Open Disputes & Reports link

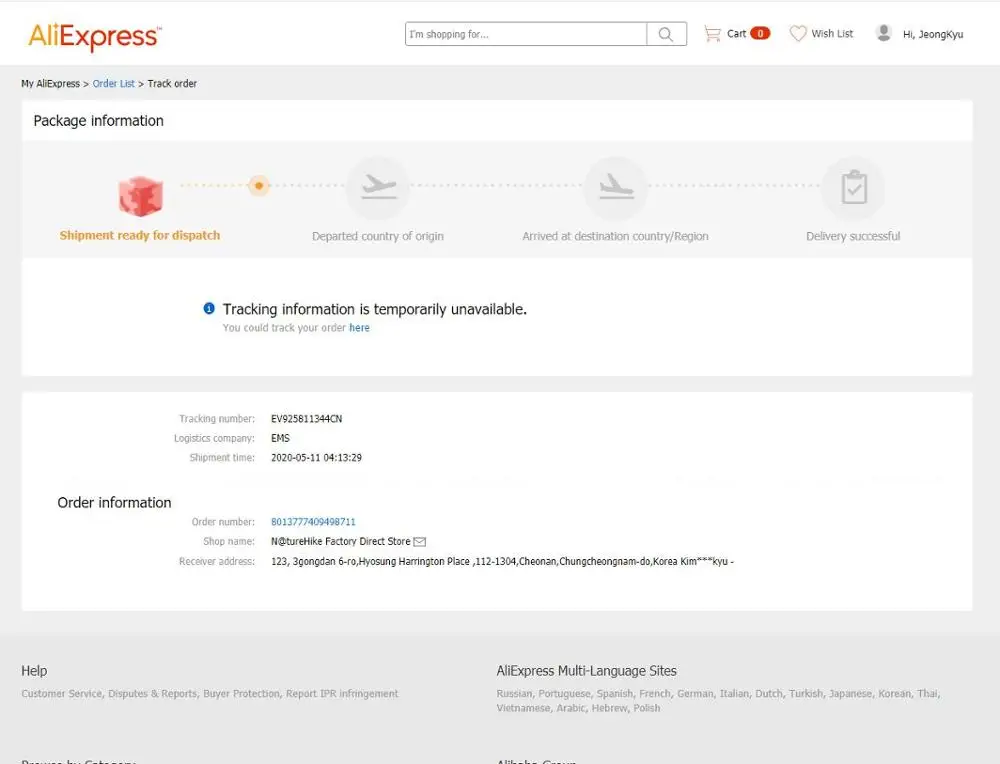point(152,693)
